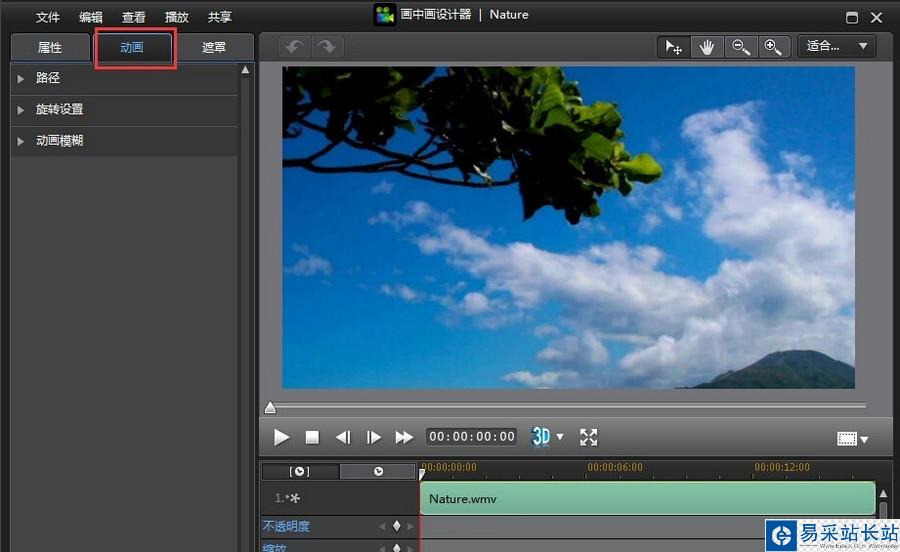Toggle 3D preview mode

(541, 437)
